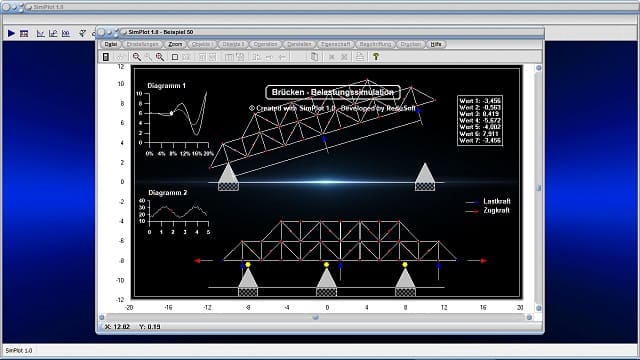Image resolution: width=640 pixels, height=360 pixels.
Task: Open the Eigenschaft menu
Action: point(336,44)
